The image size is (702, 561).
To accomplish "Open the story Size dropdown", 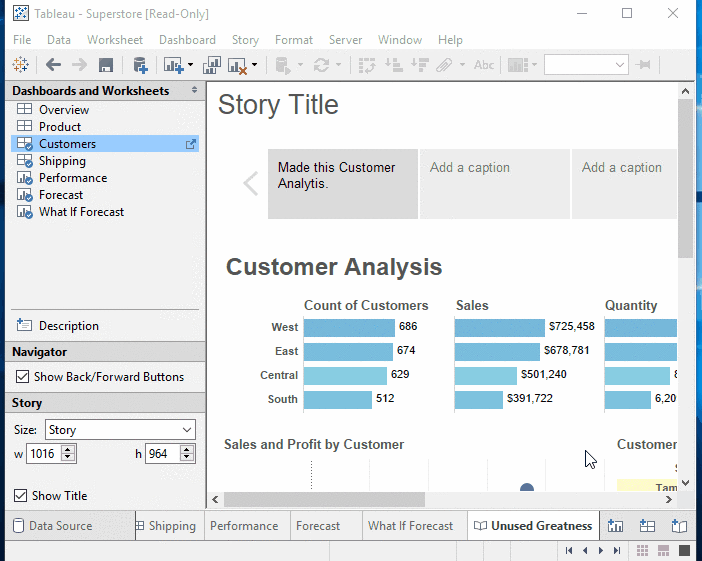I will pos(120,430).
